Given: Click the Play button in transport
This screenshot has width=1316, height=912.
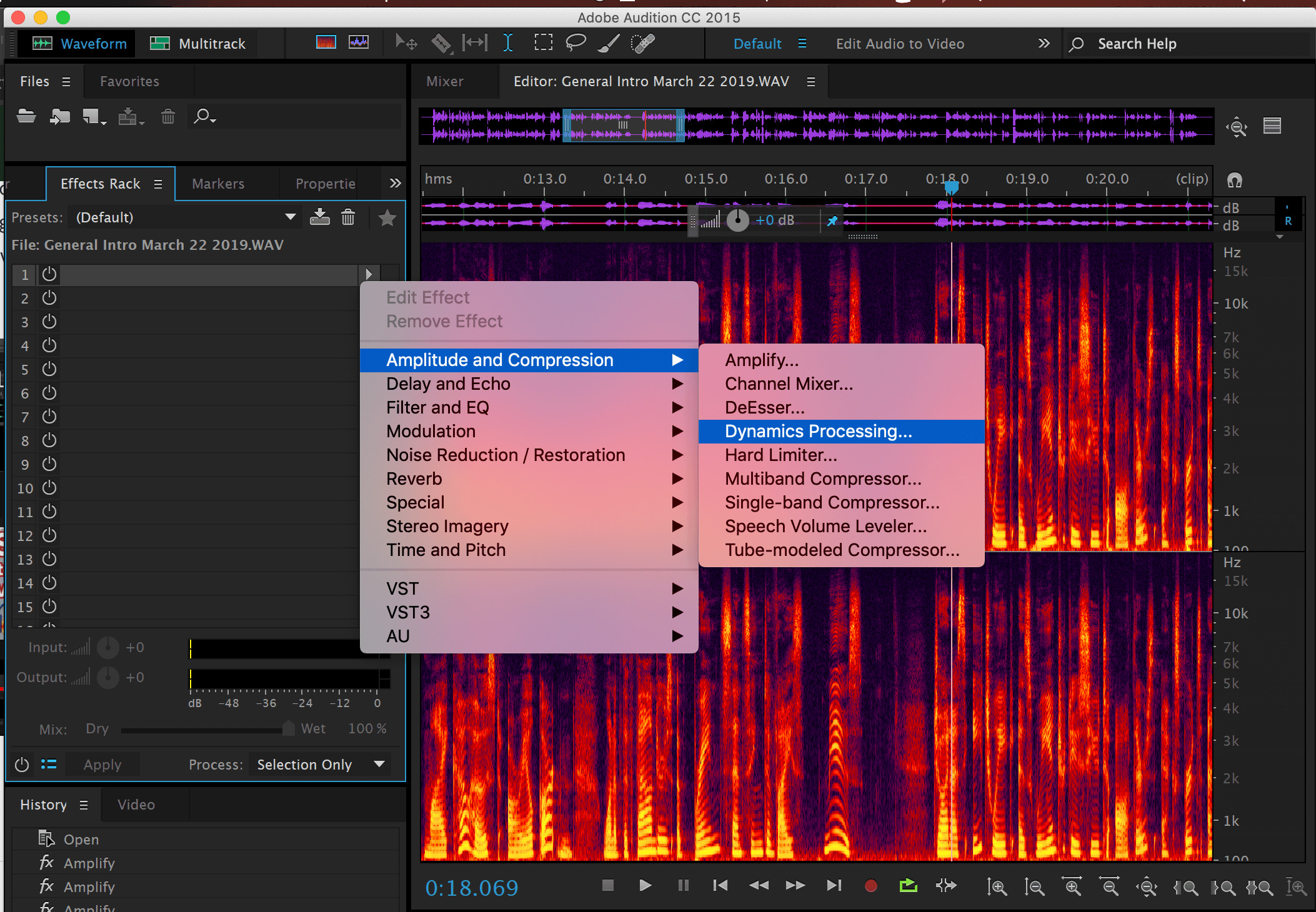Looking at the screenshot, I should (646, 886).
